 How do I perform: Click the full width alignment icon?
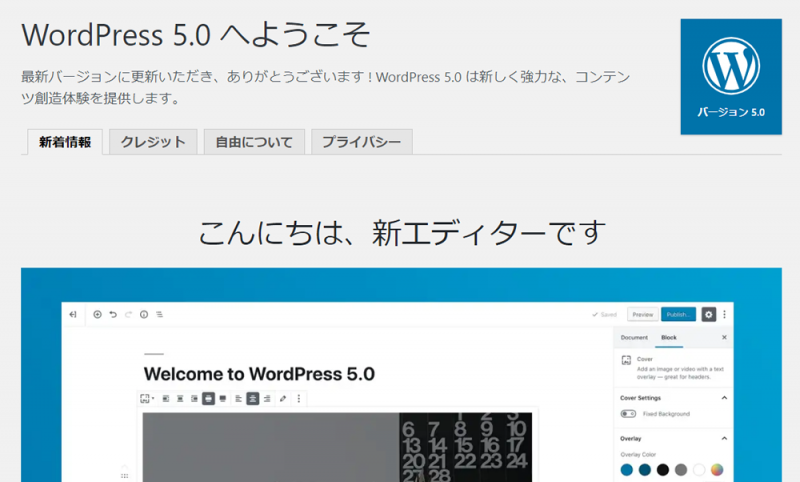pos(223,399)
